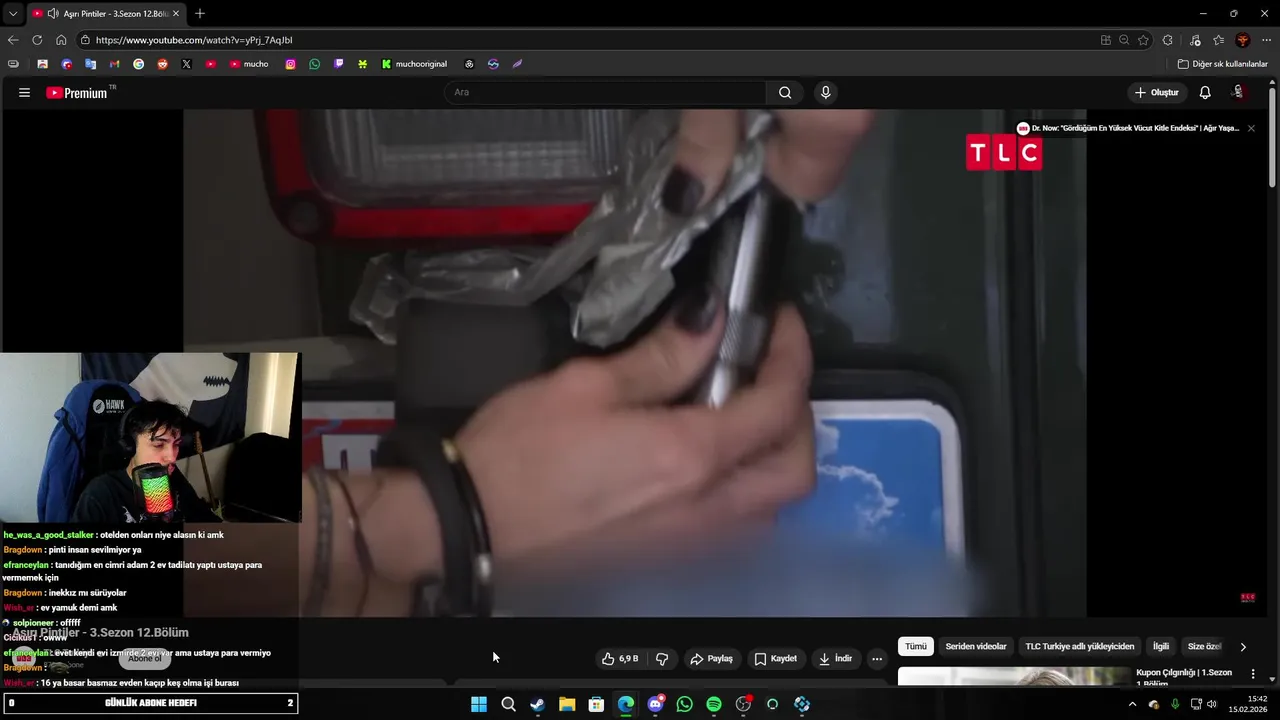Screen dimensions: 1280x720
Task: Open the Dr. Now suggested video card
Action: [x=1127, y=128]
